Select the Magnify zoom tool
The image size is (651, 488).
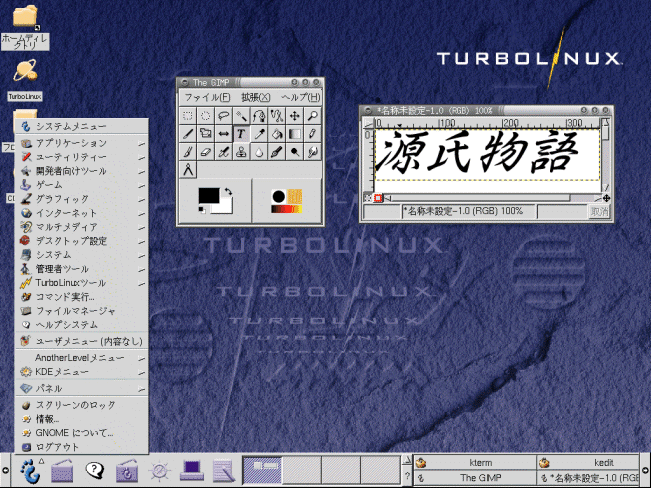click(x=313, y=115)
